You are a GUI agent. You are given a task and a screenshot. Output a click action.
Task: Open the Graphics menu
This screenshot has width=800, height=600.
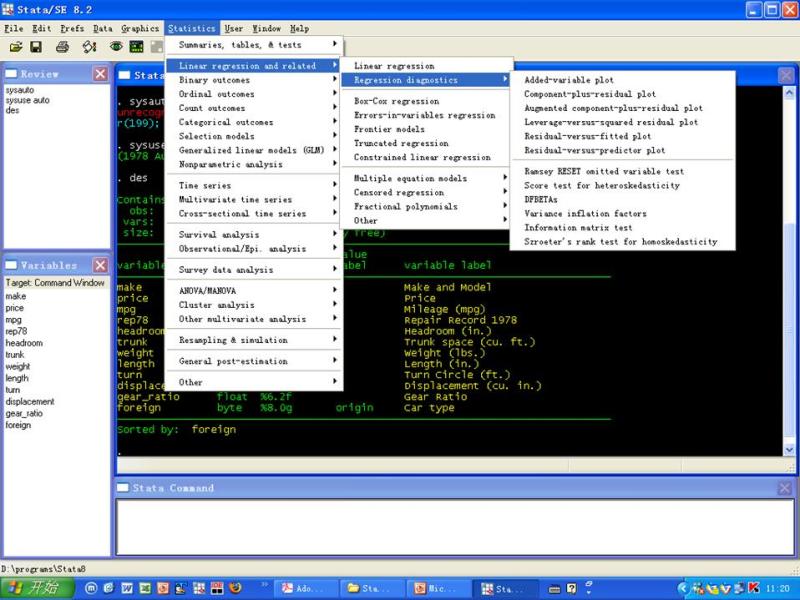(x=140, y=29)
